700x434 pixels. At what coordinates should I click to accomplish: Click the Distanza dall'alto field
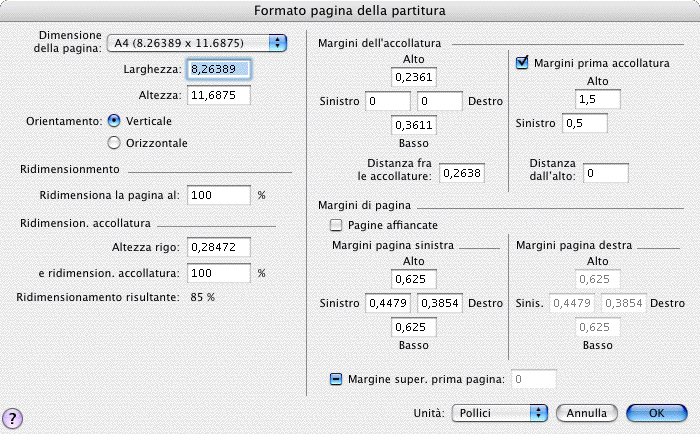(x=607, y=173)
